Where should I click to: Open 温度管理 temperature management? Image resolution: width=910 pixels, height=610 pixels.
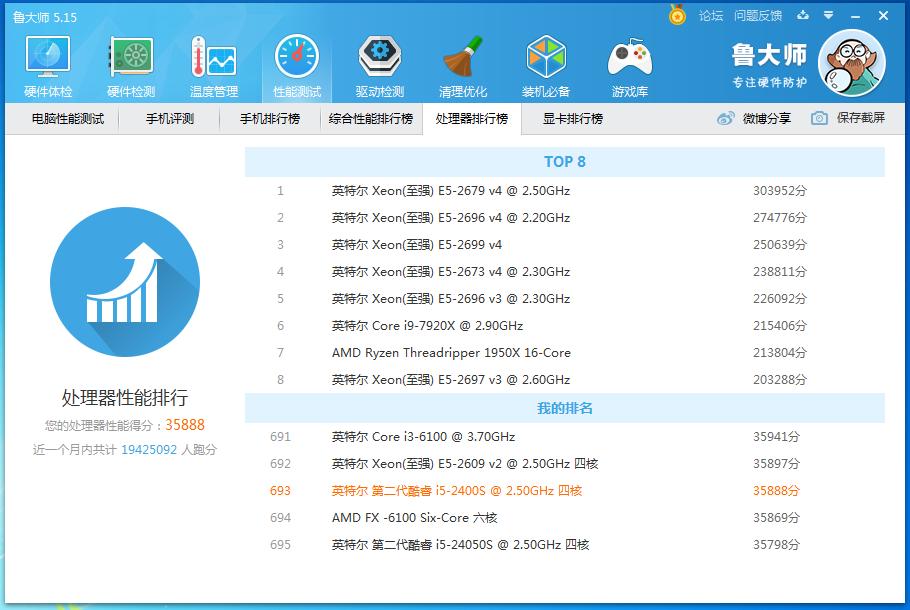212,62
